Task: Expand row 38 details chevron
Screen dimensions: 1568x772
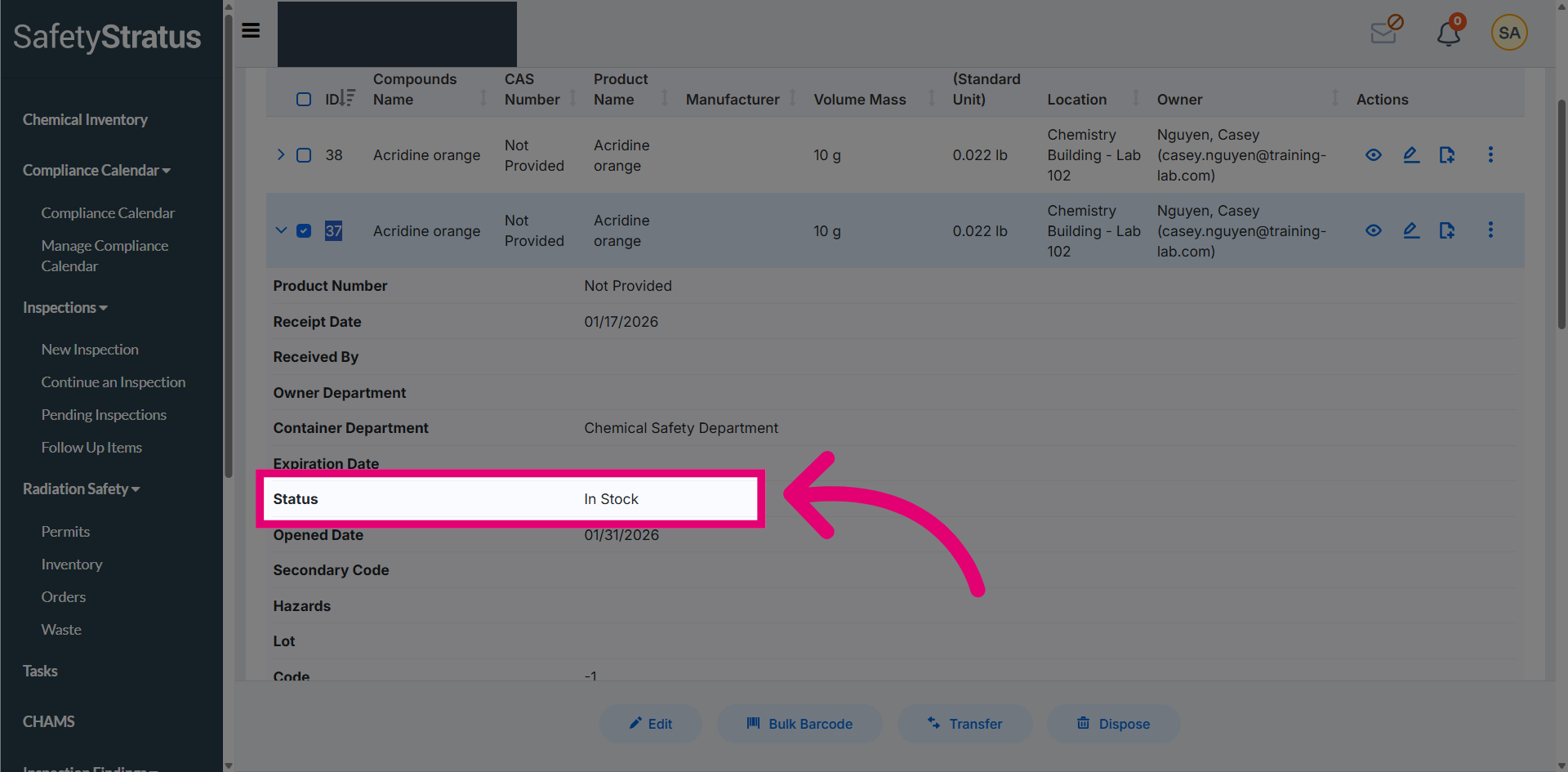Action: 281,154
